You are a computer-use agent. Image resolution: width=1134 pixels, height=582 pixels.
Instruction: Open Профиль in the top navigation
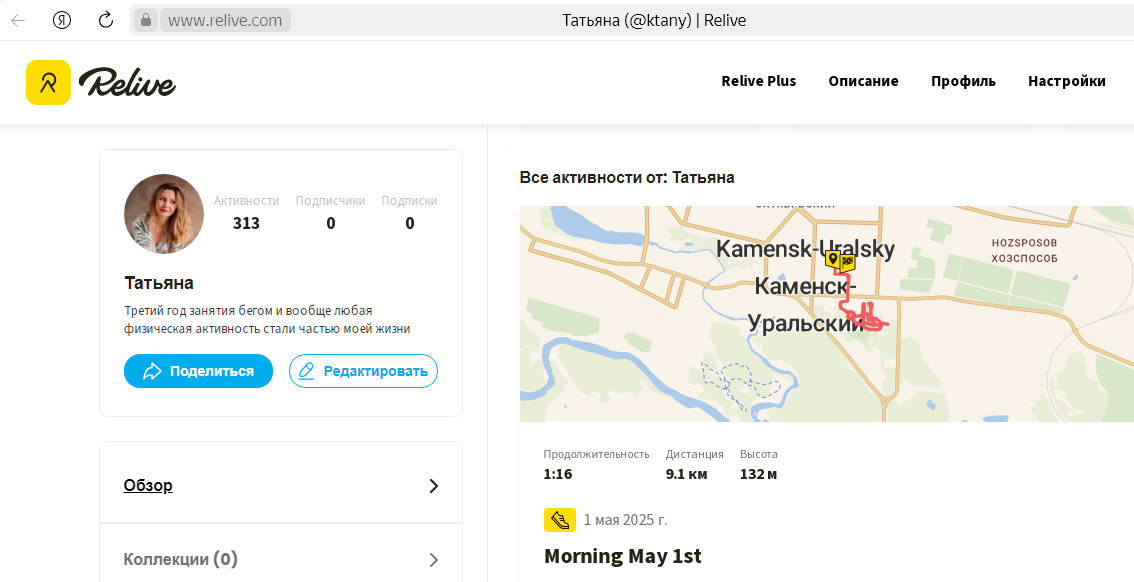click(x=963, y=81)
